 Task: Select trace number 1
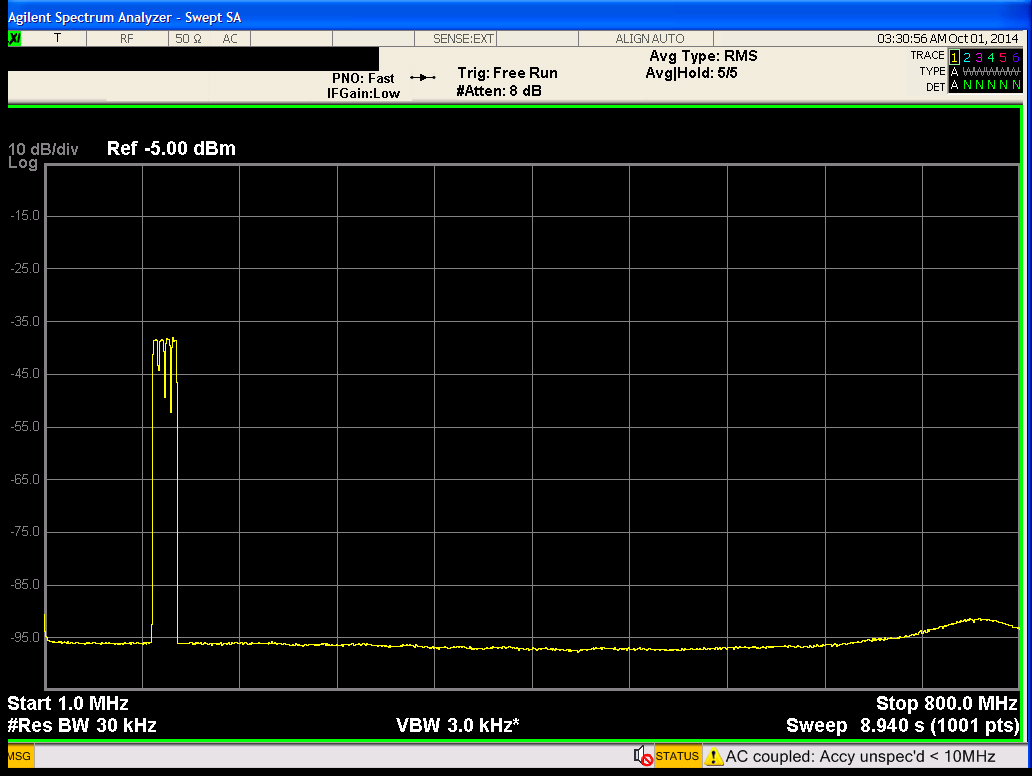pyautogui.click(x=955, y=56)
